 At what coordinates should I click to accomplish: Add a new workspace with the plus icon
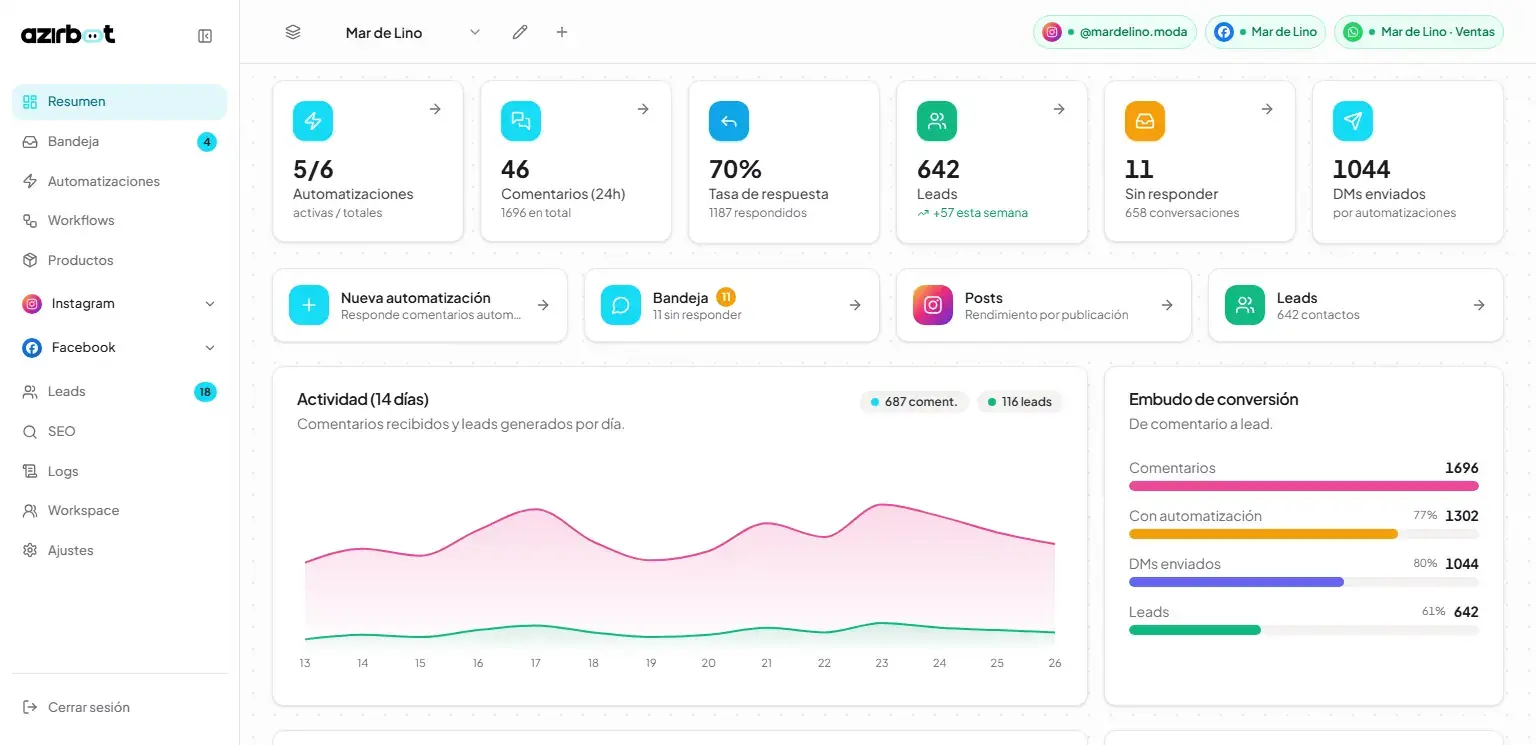pyautogui.click(x=562, y=32)
